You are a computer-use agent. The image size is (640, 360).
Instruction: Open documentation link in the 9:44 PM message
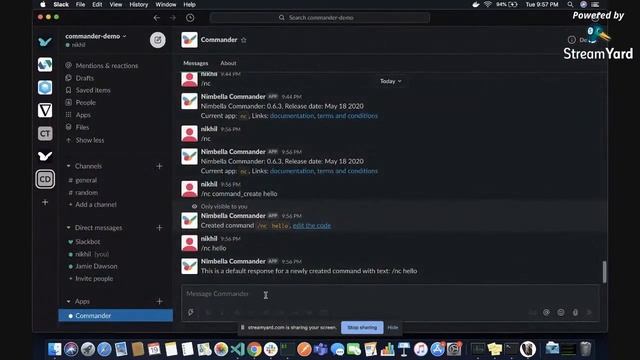[292, 116]
